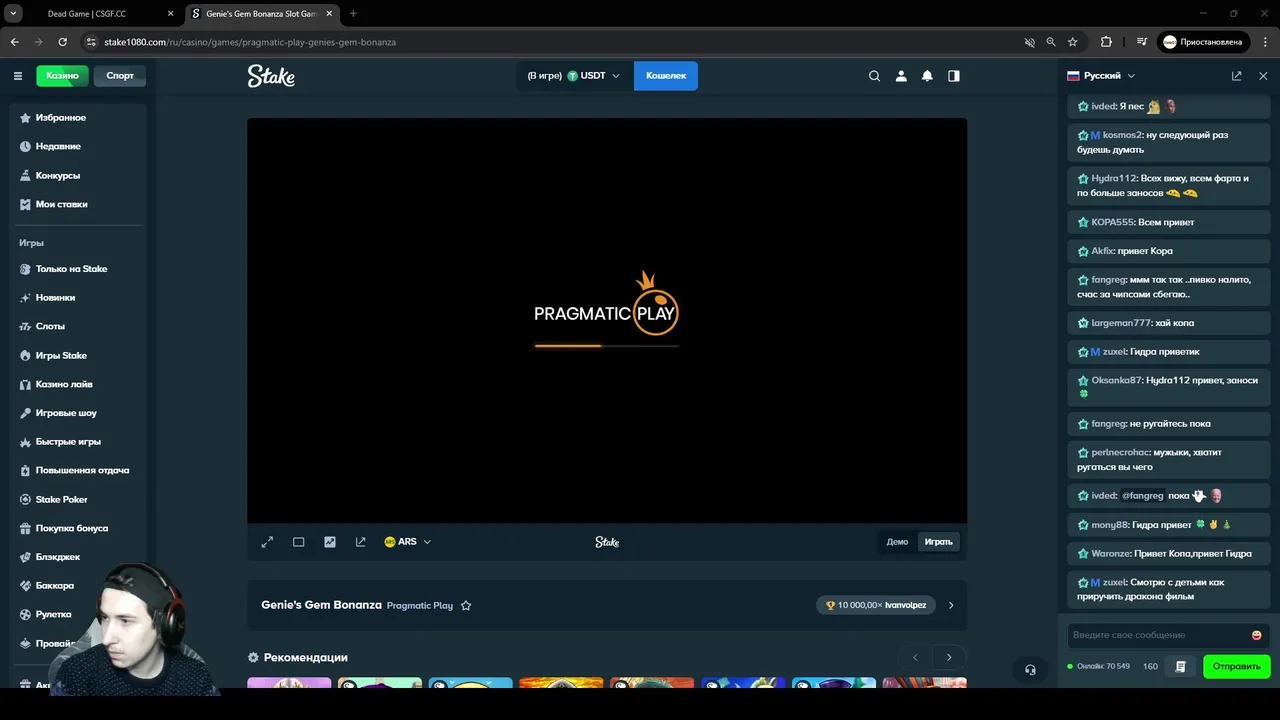Pop out the chat window icon
Viewport: 1280px width, 720px height.
(x=1236, y=76)
